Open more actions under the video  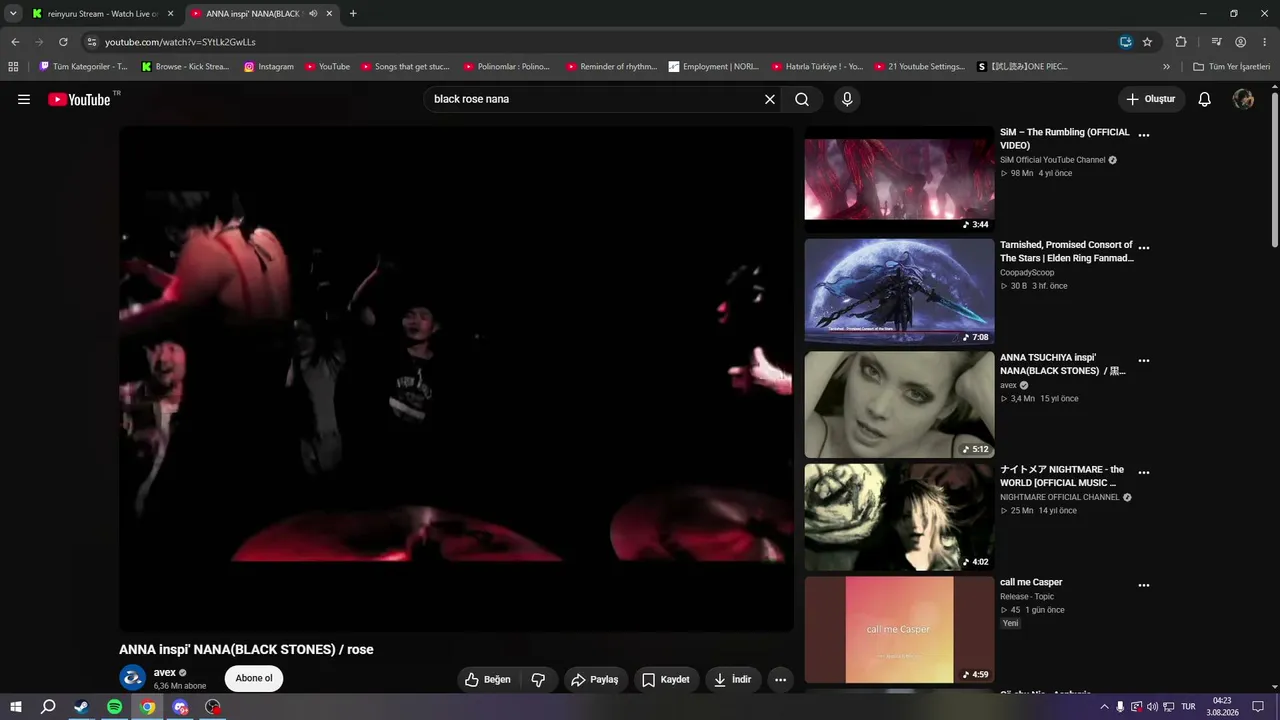(x=780, y=679)
